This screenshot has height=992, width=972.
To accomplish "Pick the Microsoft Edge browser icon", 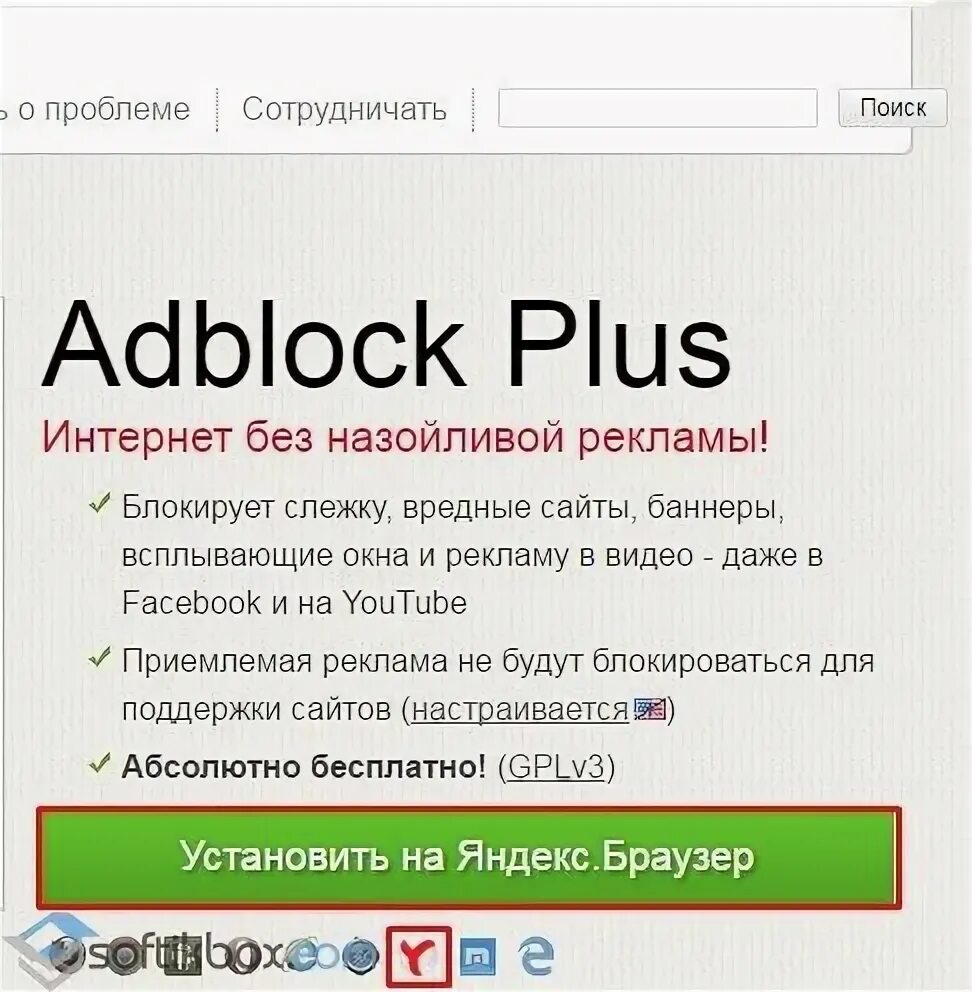I will click(x=537, y=956).
